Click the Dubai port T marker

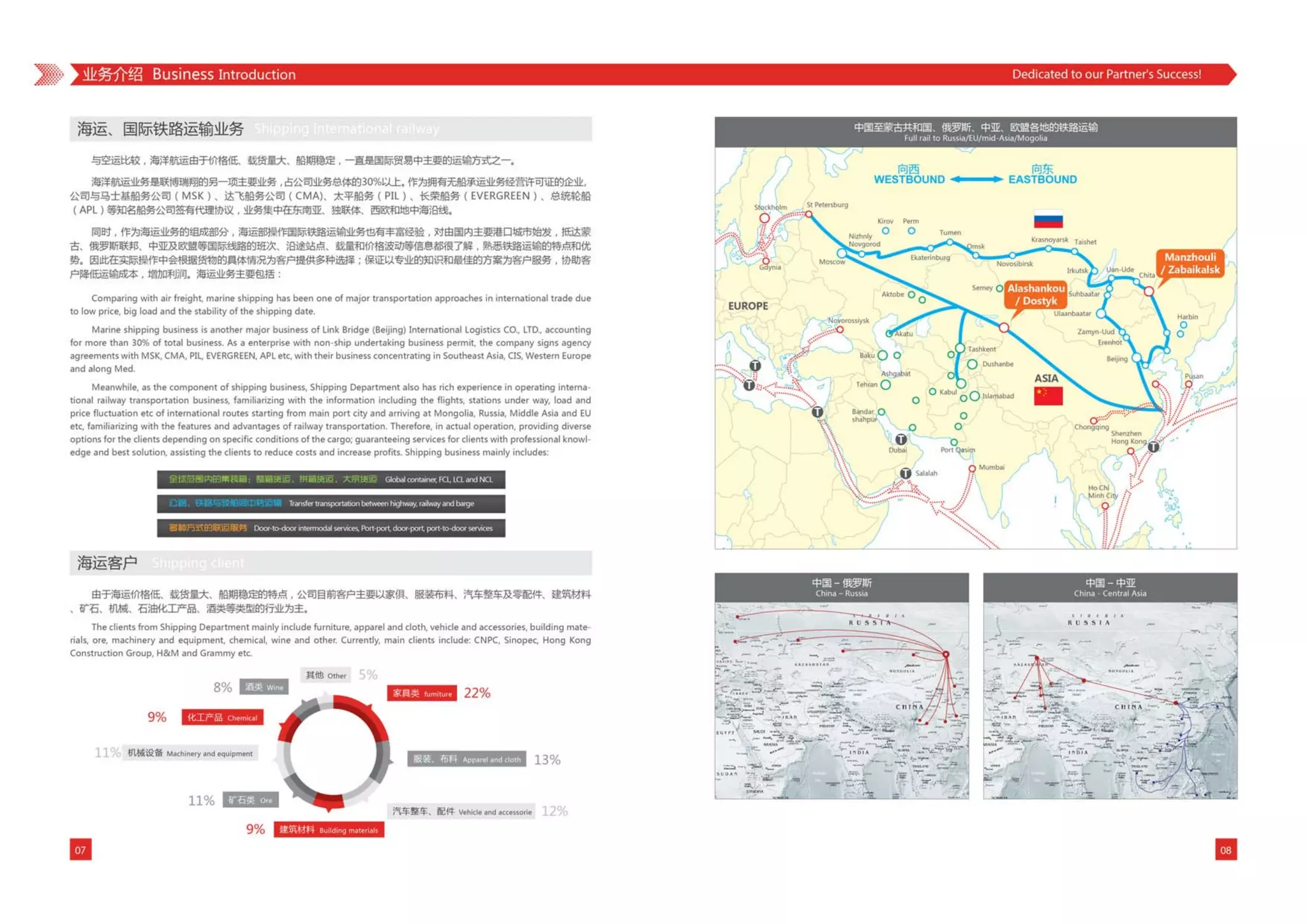pyautogui.click(x=900, y=439)
